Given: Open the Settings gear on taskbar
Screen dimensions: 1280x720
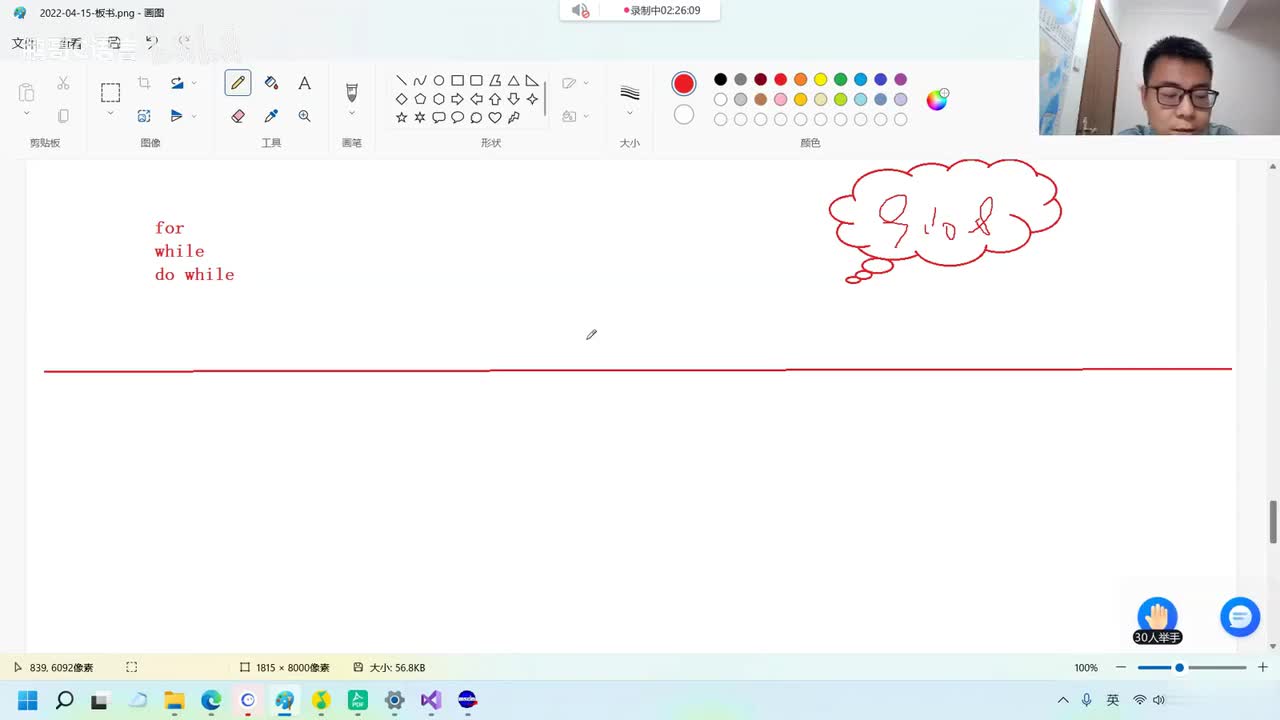Looking at the screenshot, I should tap(394, 700).
